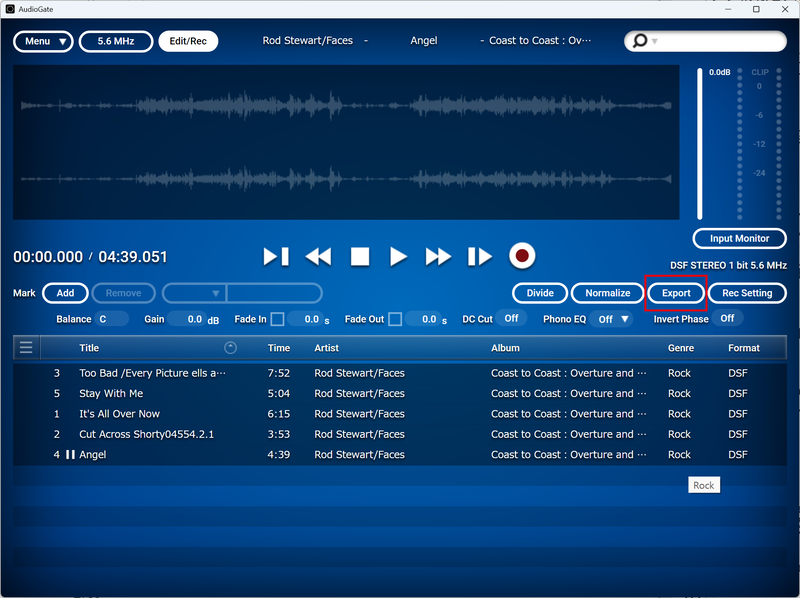This screenshot has width=800, height=598.
Task: Toggle DC Cut from Off to On
Action: coord(511,318)
